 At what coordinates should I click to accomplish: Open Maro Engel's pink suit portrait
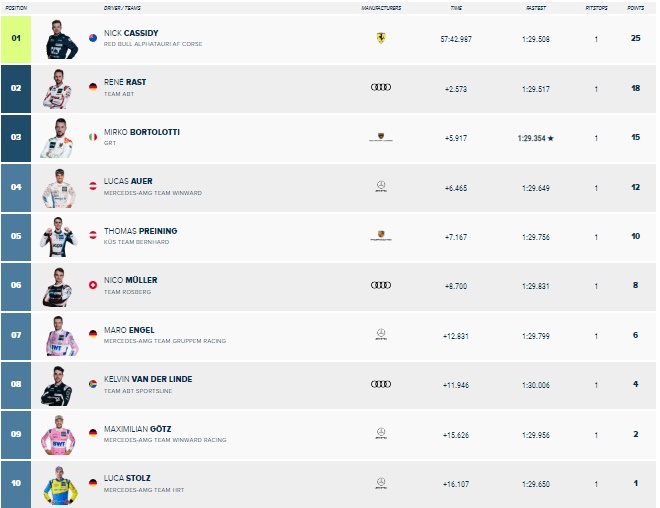tap(61, 336)
